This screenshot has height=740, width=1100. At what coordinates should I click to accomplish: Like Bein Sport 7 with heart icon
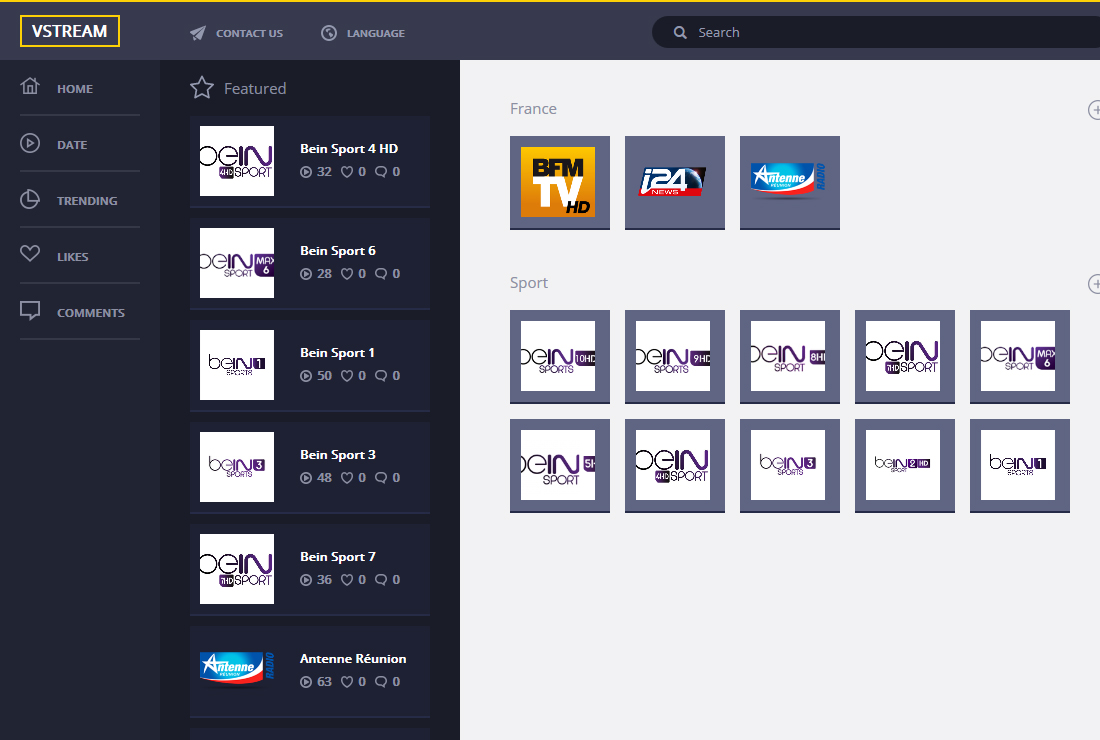click(x=347, y=580)
